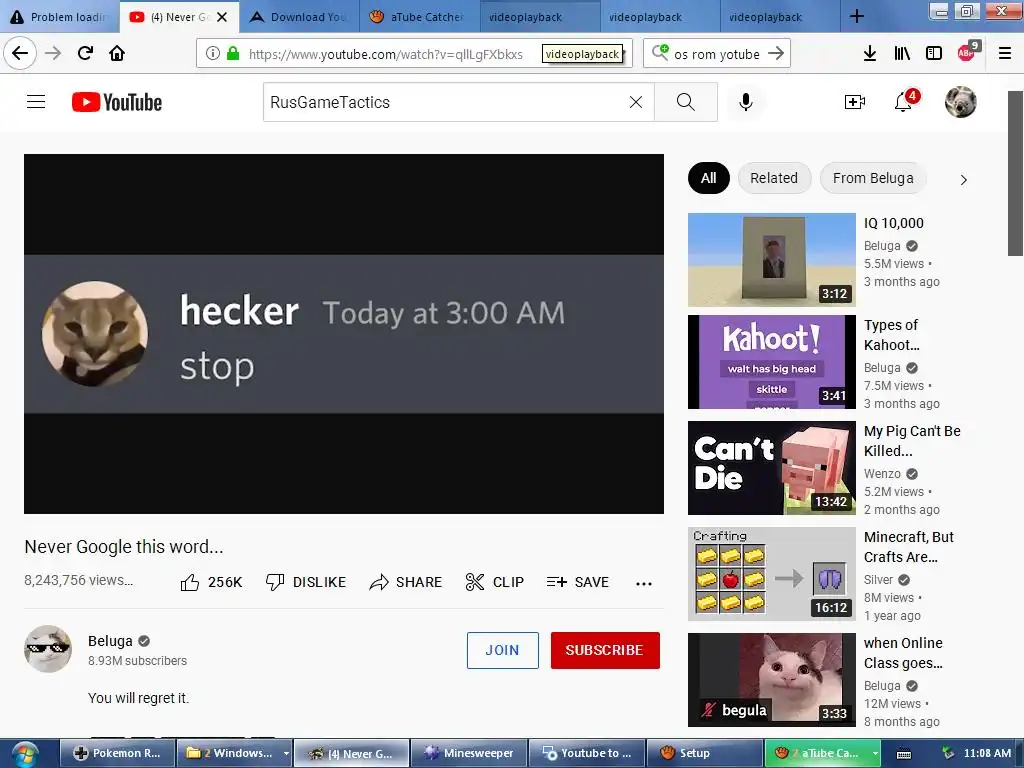This screenshot has height=768, width=1024.
Task: Click the Silver channel name
Action: click(x=878, y=580)
